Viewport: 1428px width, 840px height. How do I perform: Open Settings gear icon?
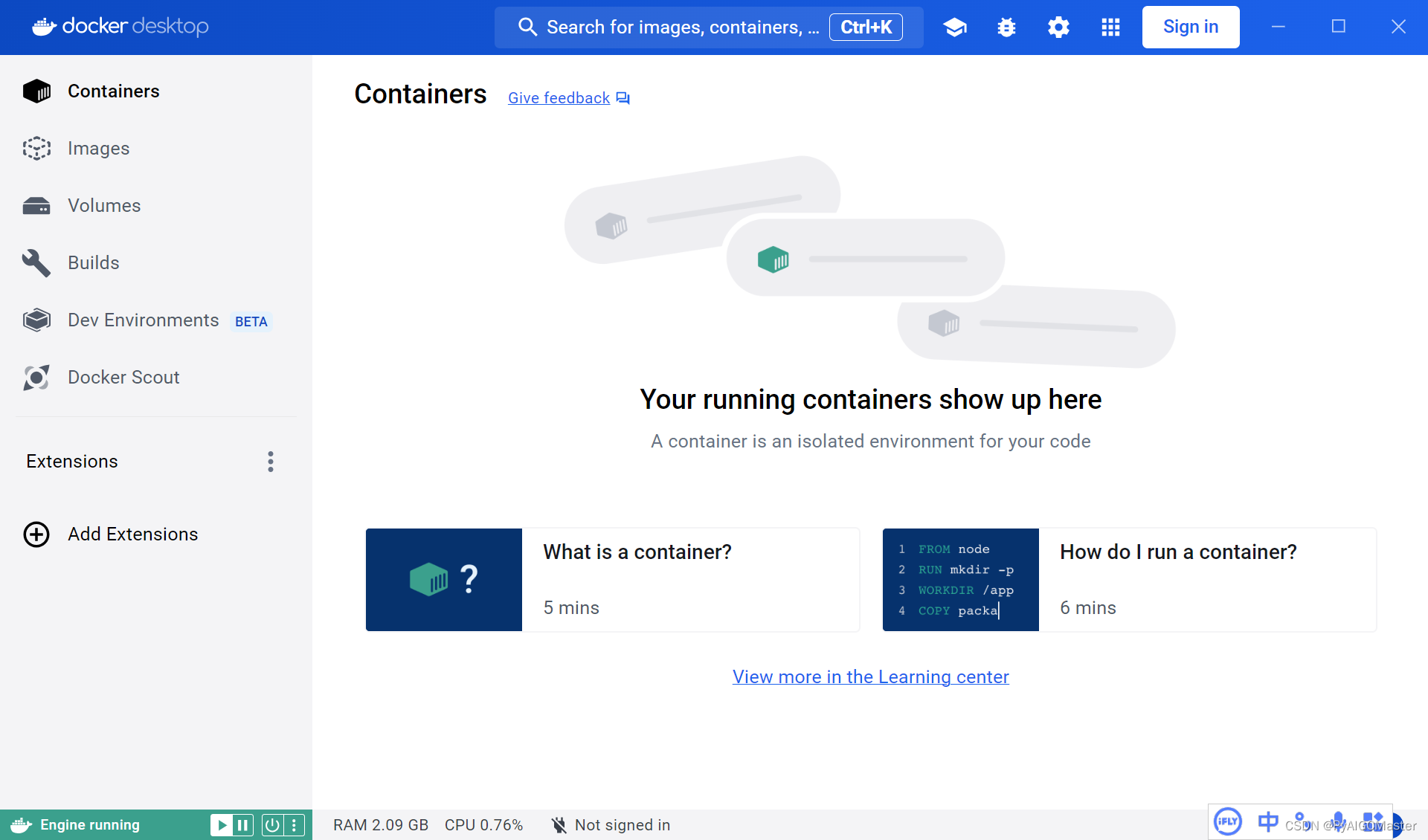[1058, 28]
